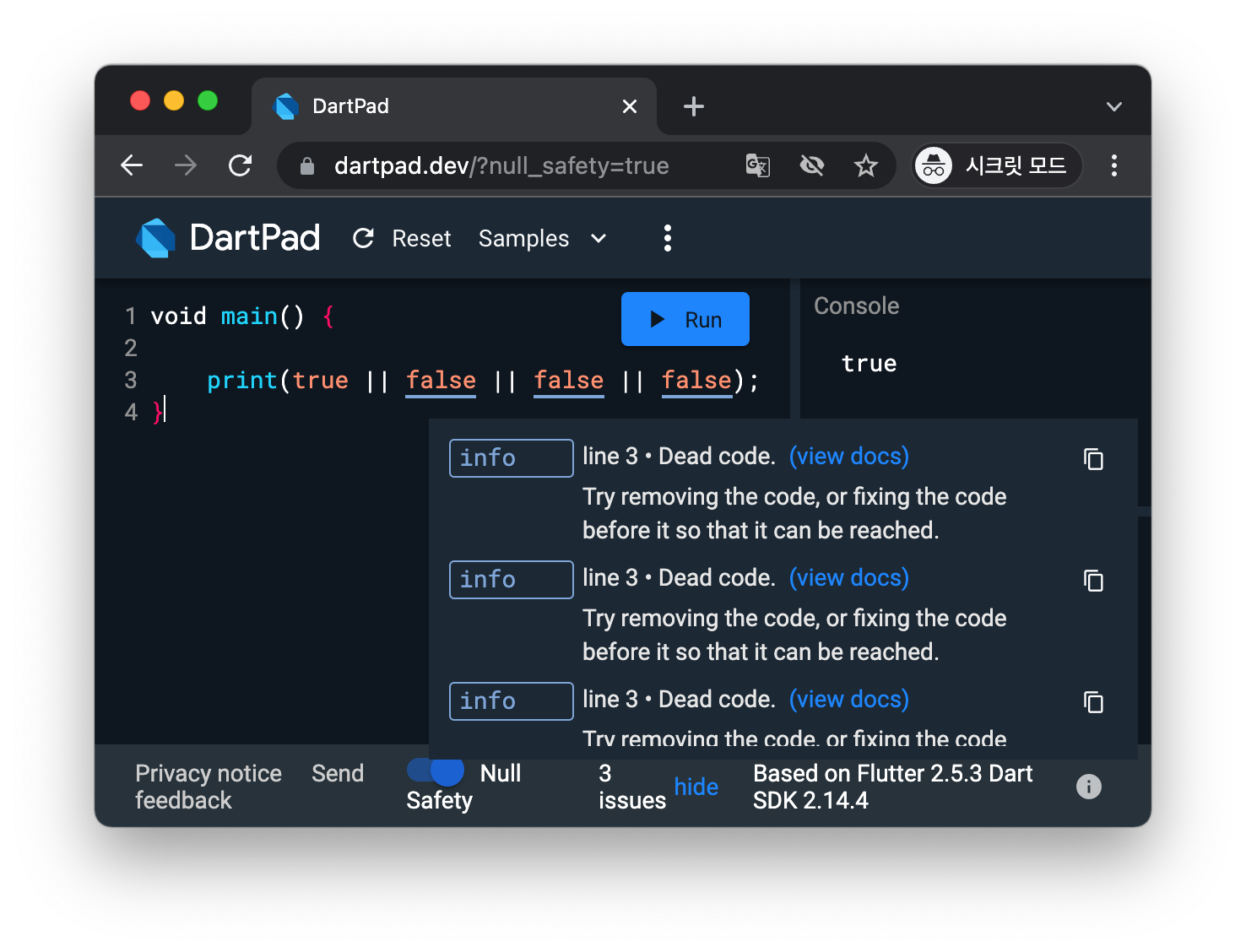Screen dimensions: 1246x952
Task: Click the second underlined false in code
Action: tap(569, 381)
